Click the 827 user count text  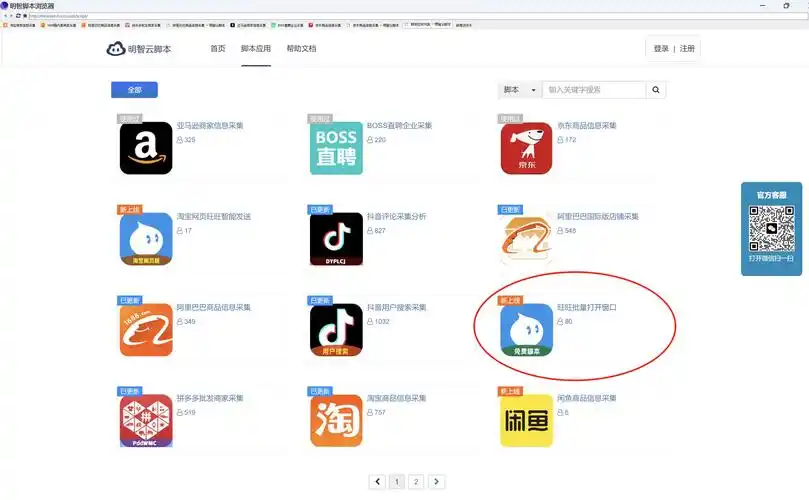[x=380, y=231]
